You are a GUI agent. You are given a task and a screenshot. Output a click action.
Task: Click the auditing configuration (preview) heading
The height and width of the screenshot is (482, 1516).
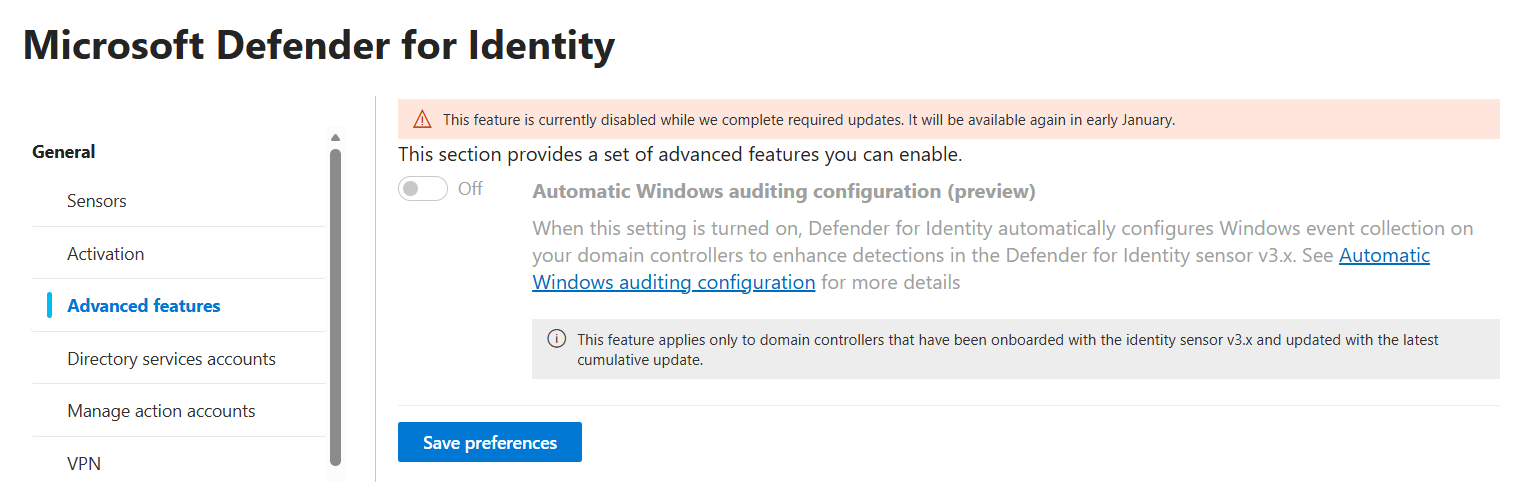tap(784, 191)
